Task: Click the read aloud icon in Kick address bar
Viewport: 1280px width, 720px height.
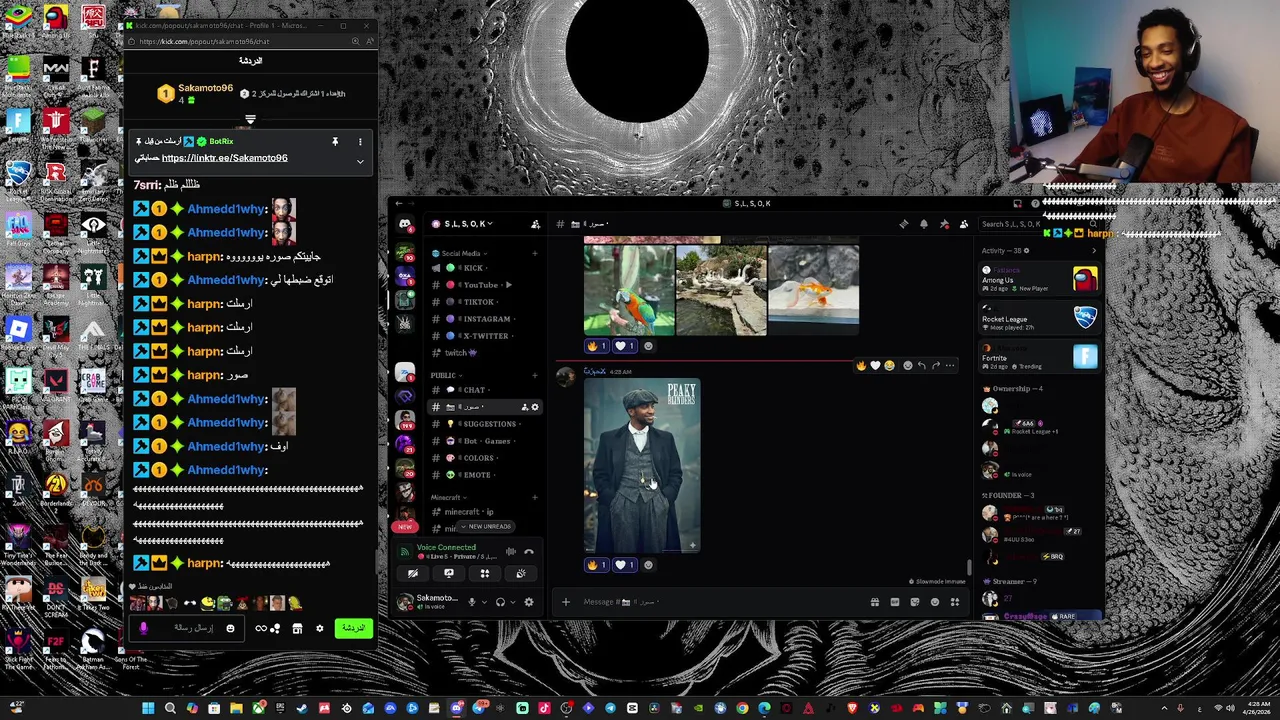Action: 369,42
